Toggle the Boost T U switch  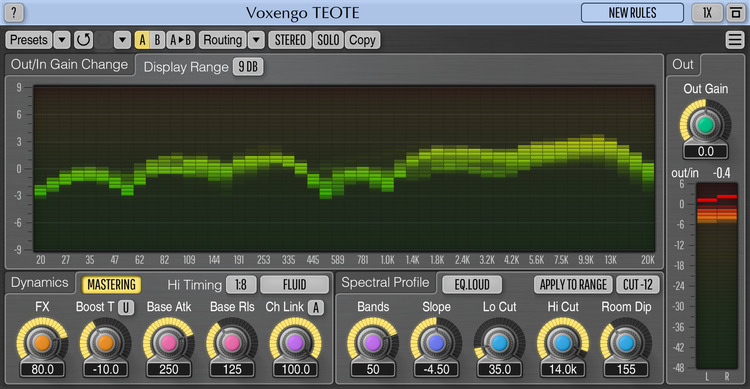tap(126, 307)
